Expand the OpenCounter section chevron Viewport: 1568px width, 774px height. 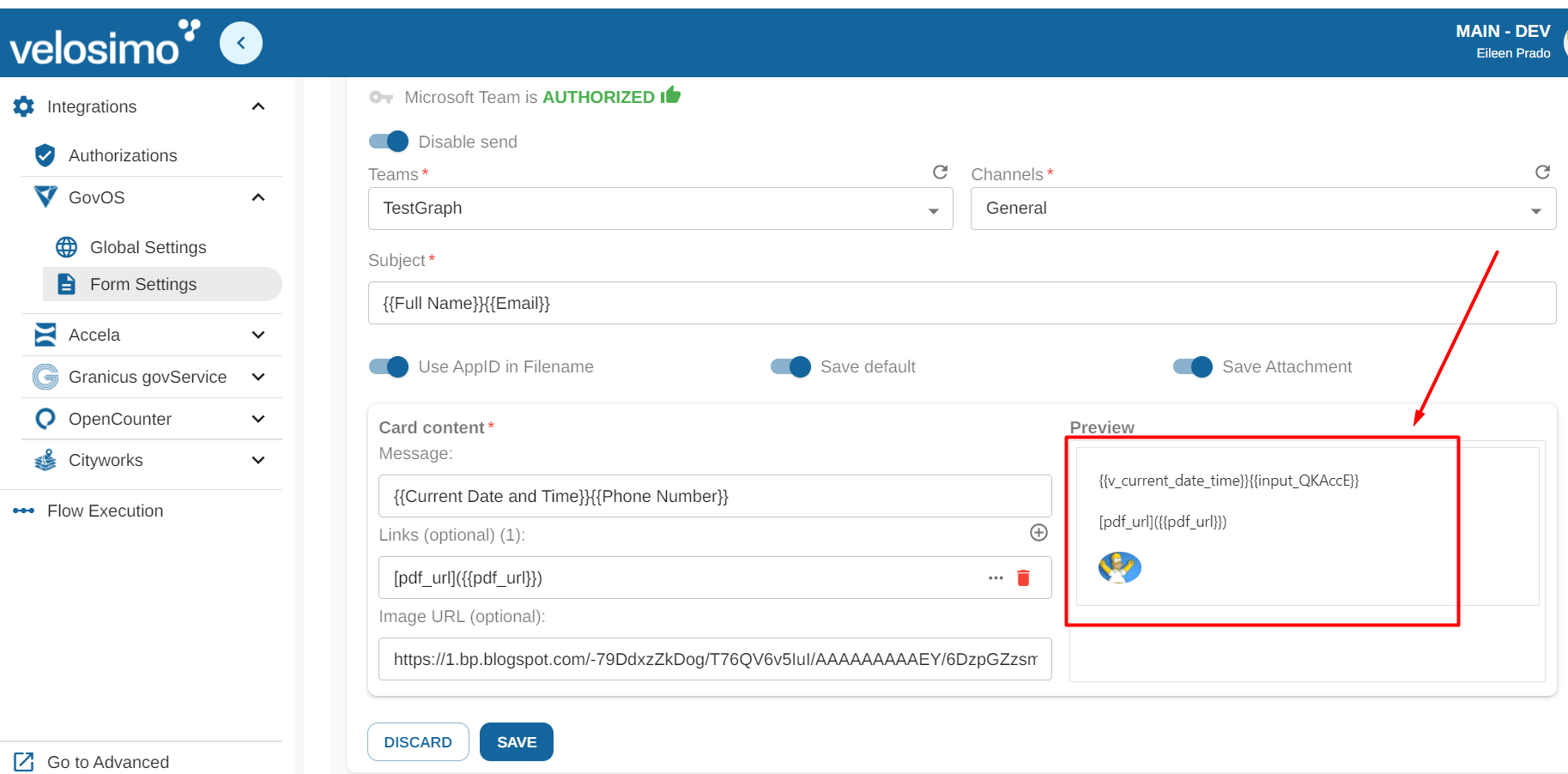tap(258, 419)
